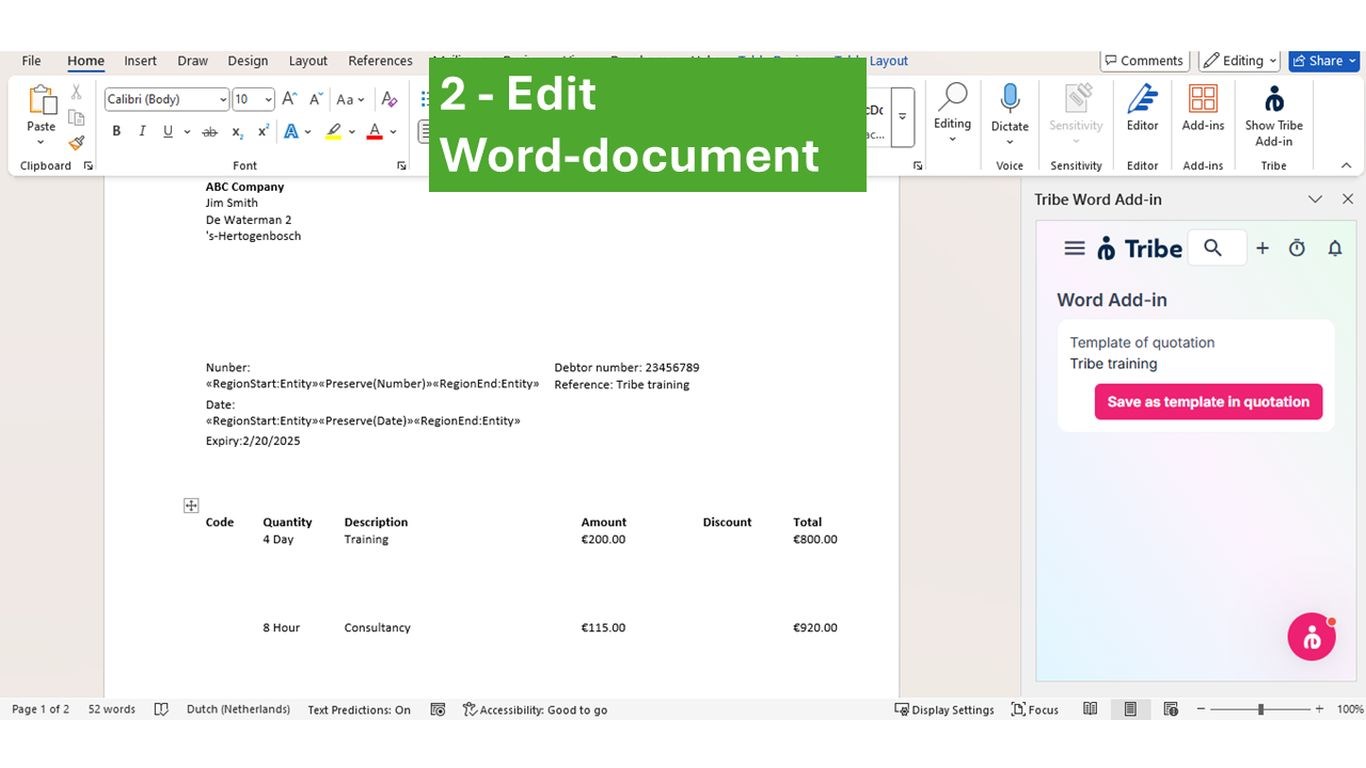Image resolution: width=1366 pixels, height=768 pixels.
Task: Toggle Underline formatting
Action: click(x=167, y=132)
